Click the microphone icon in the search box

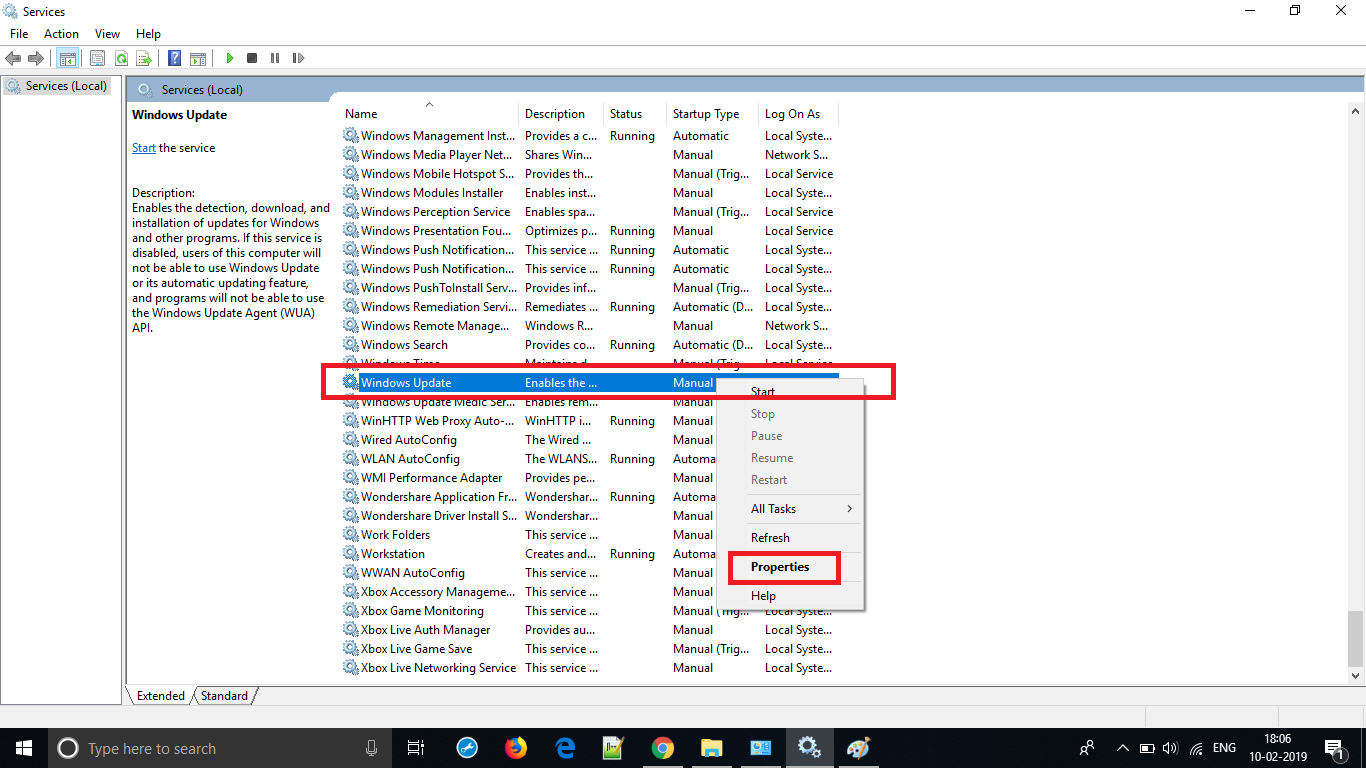coord(372,748)
